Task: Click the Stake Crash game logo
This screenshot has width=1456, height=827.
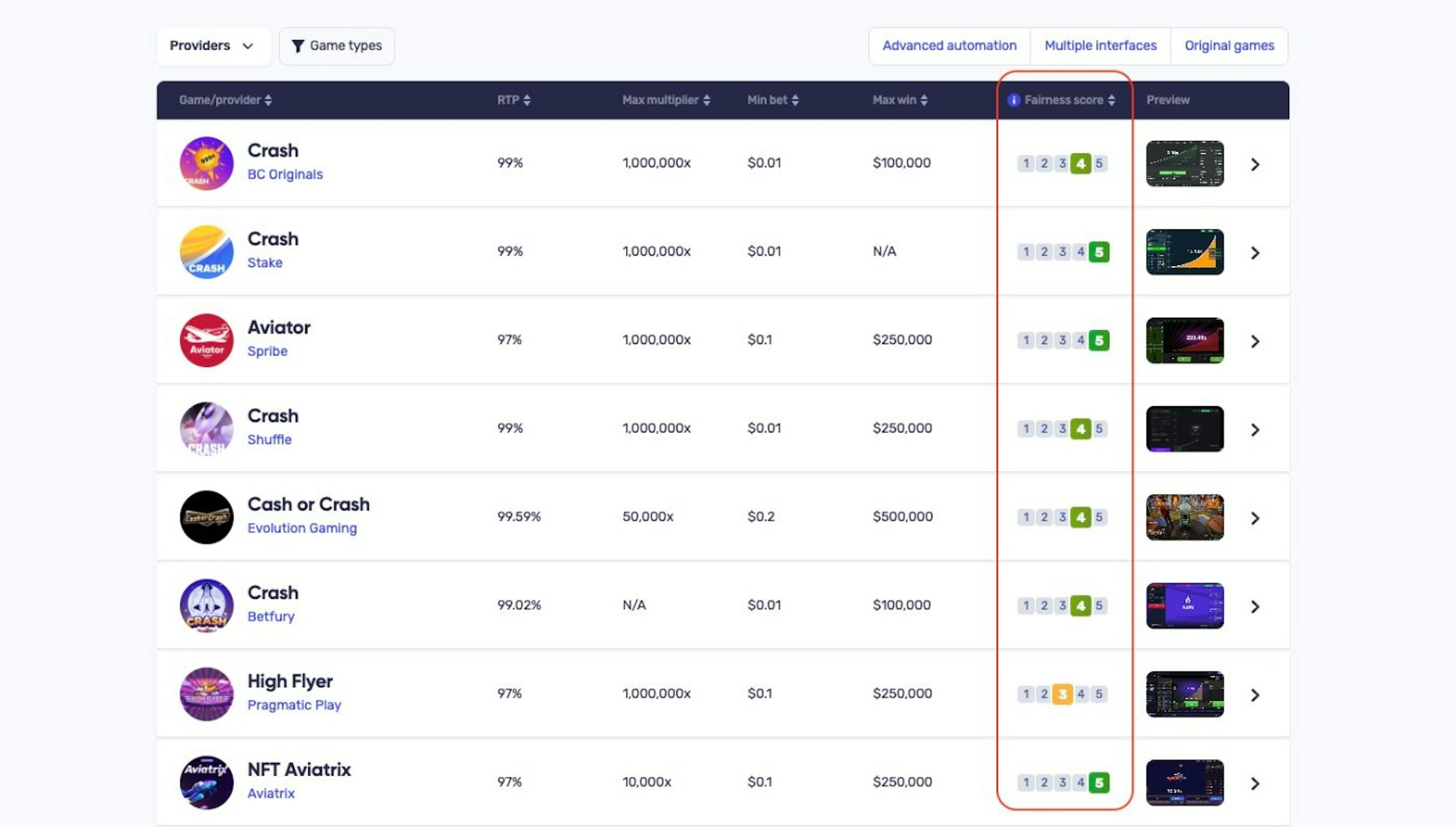Action: click(x=206, y=252)
